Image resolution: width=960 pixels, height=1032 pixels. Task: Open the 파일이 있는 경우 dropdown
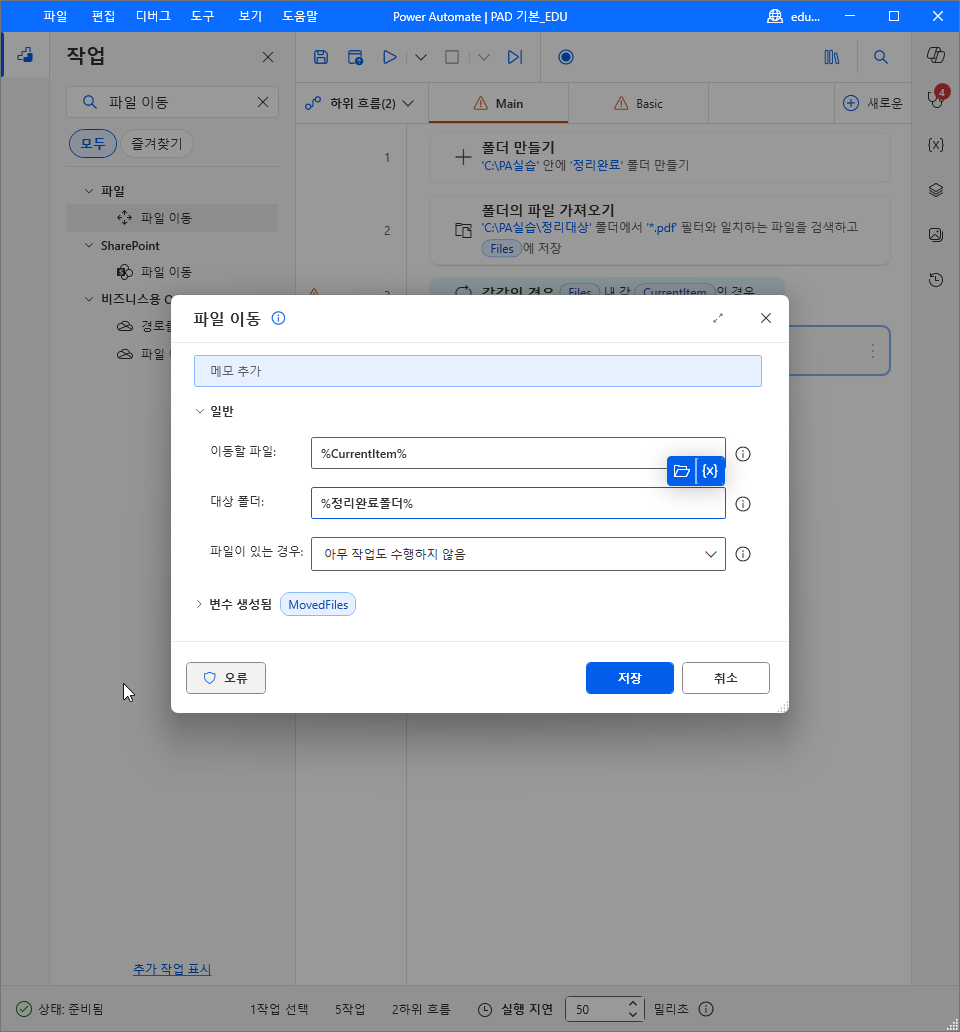pos(518,554)
